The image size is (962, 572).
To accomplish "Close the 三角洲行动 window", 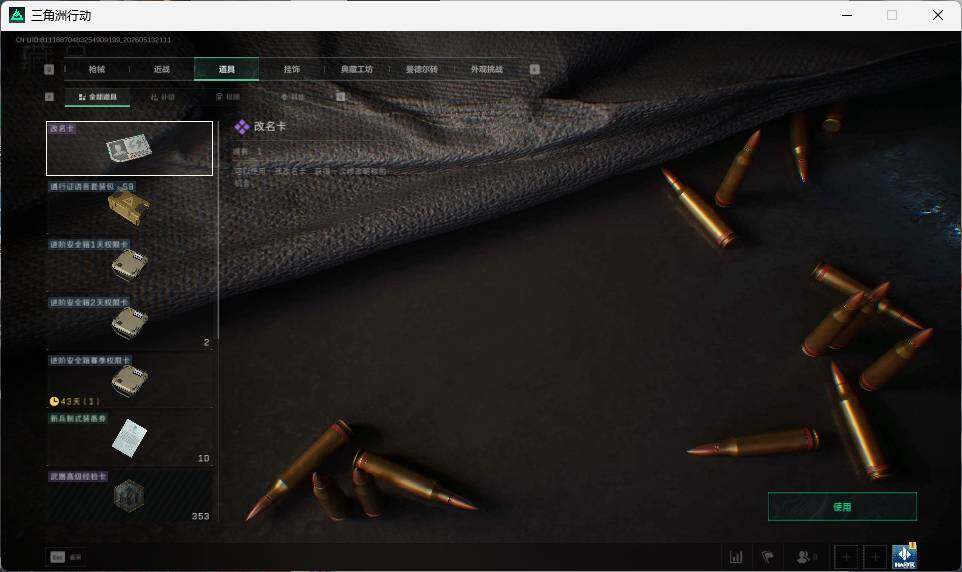I will click(x=937, y=15).
